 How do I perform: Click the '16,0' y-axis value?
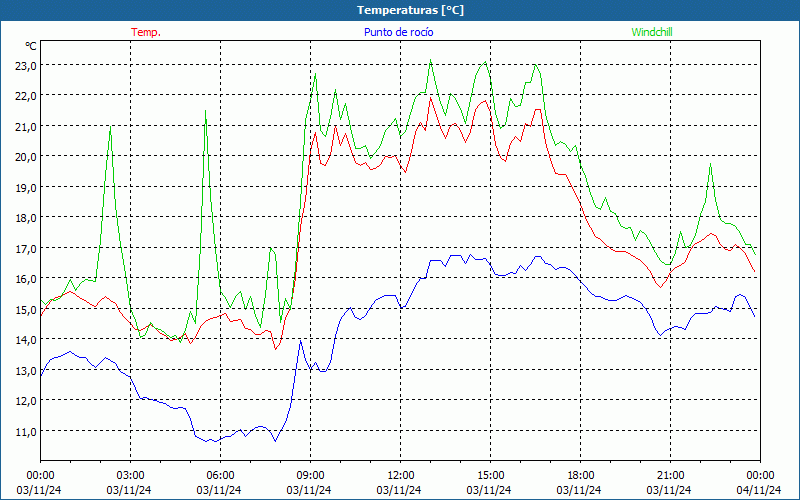pyautogui.click(x=26, y=279)
